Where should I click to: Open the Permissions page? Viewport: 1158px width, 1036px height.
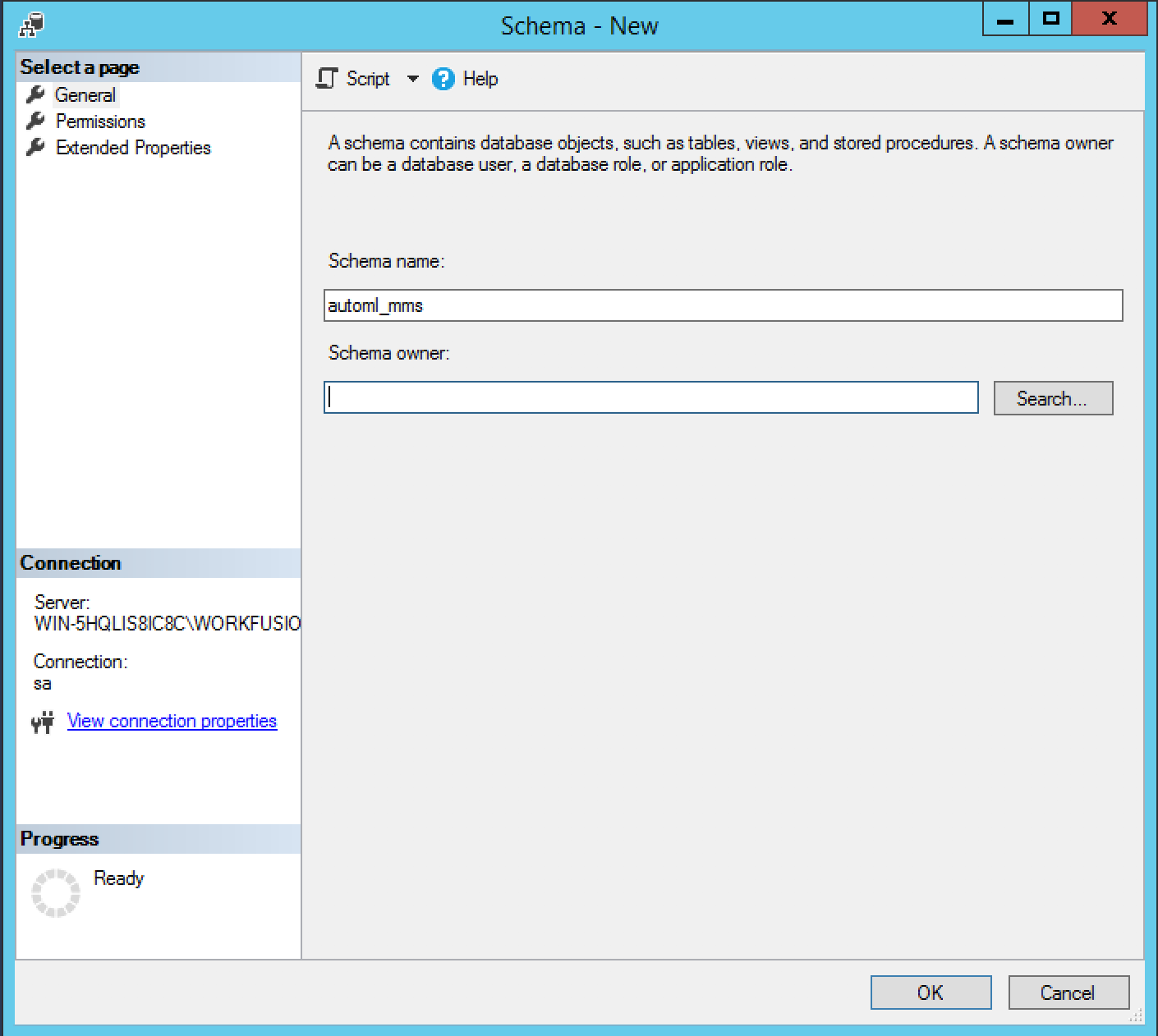point(100,121)
